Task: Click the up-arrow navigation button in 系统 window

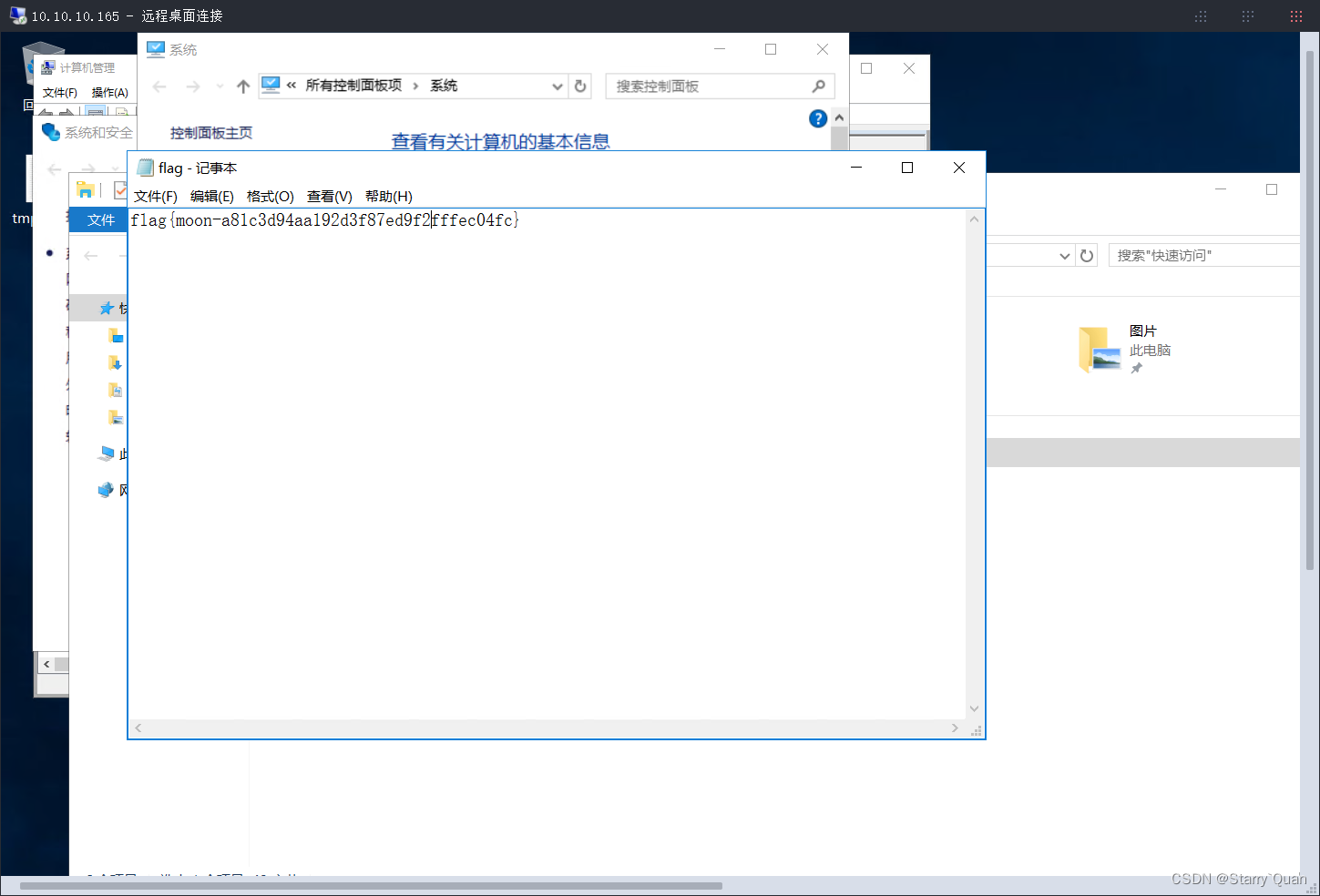Action: [243, 87]
